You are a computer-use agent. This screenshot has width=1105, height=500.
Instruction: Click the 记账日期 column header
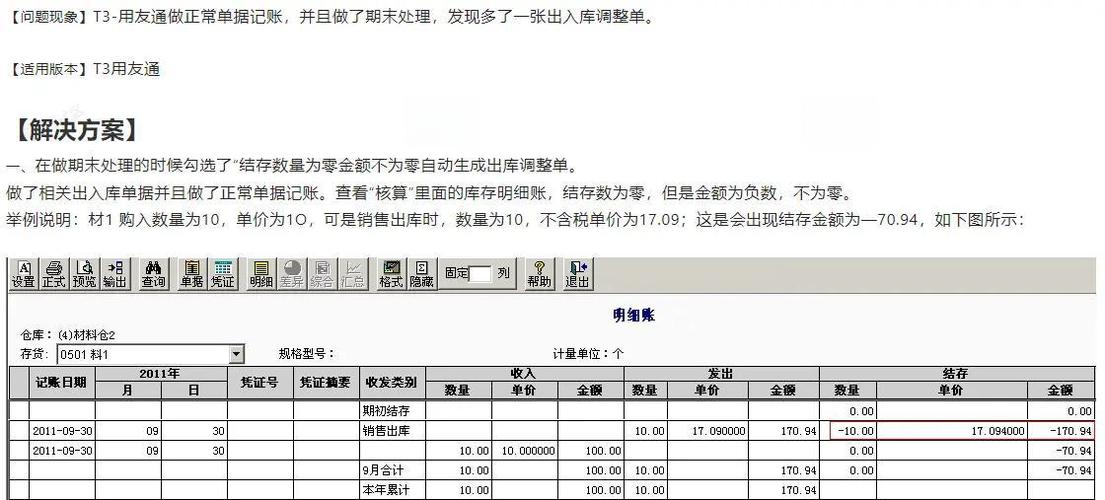(x=61, y=383)
